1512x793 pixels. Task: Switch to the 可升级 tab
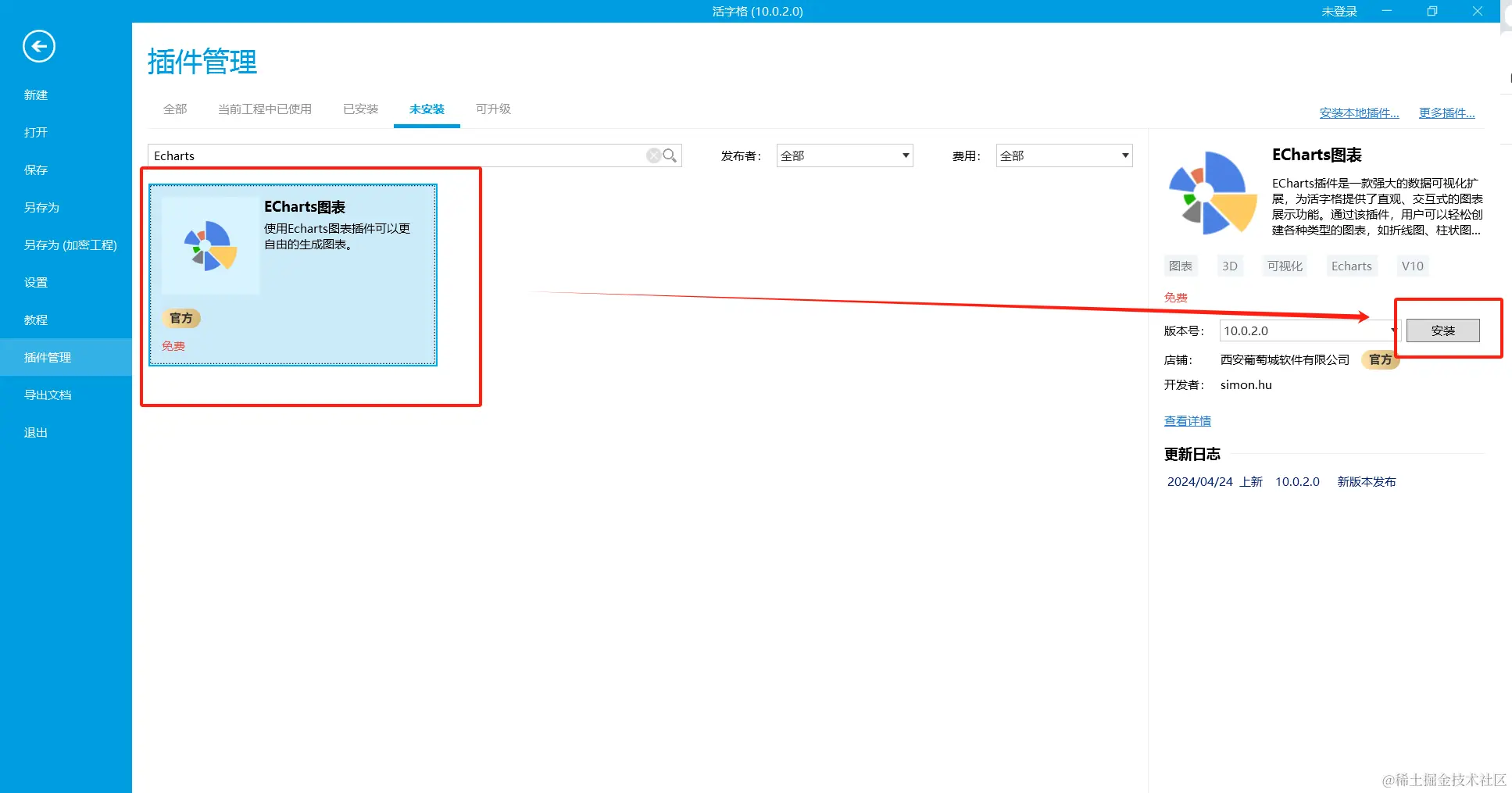coord(493,109)
